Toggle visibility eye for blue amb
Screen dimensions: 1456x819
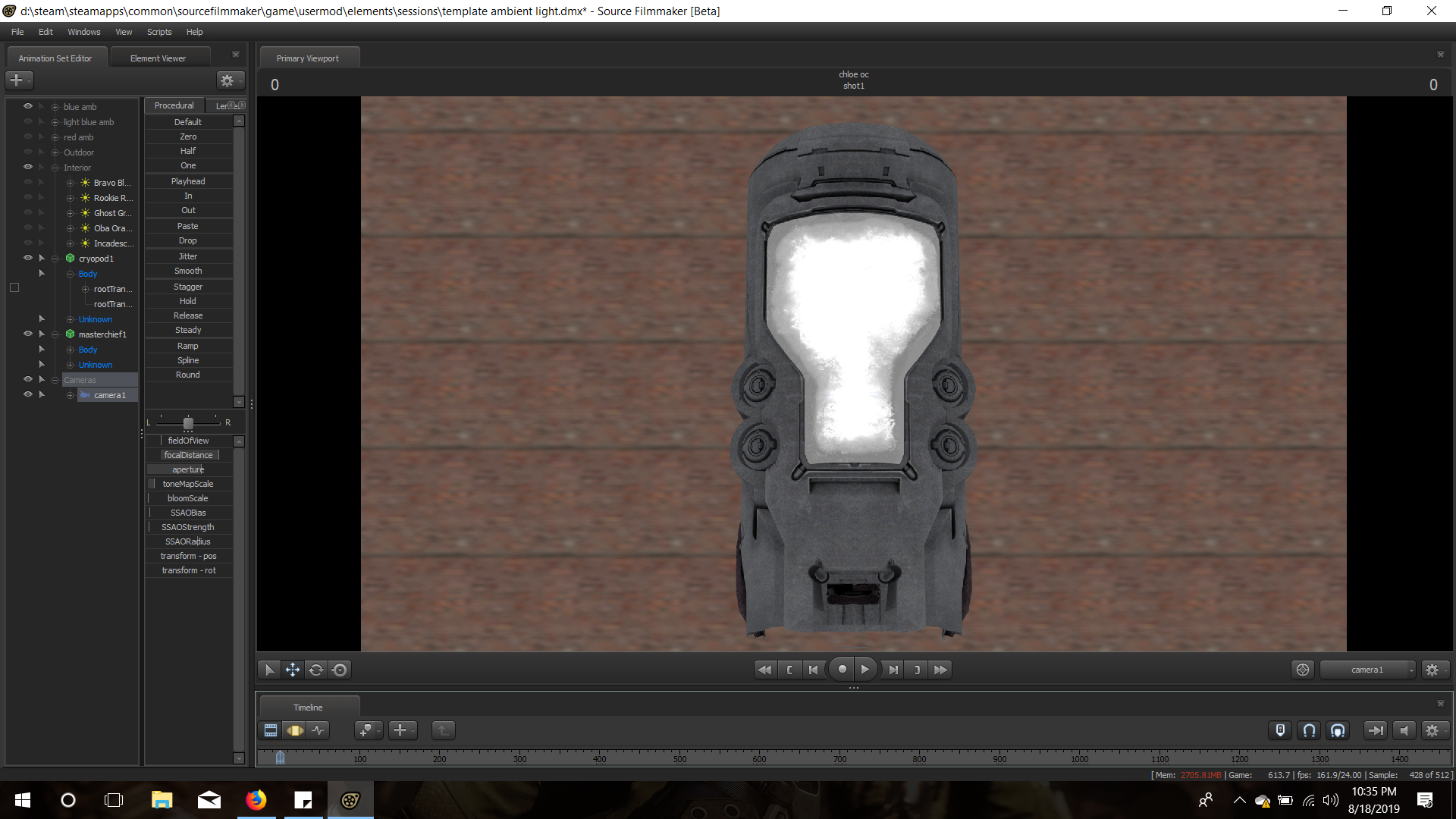pos(28,106)
